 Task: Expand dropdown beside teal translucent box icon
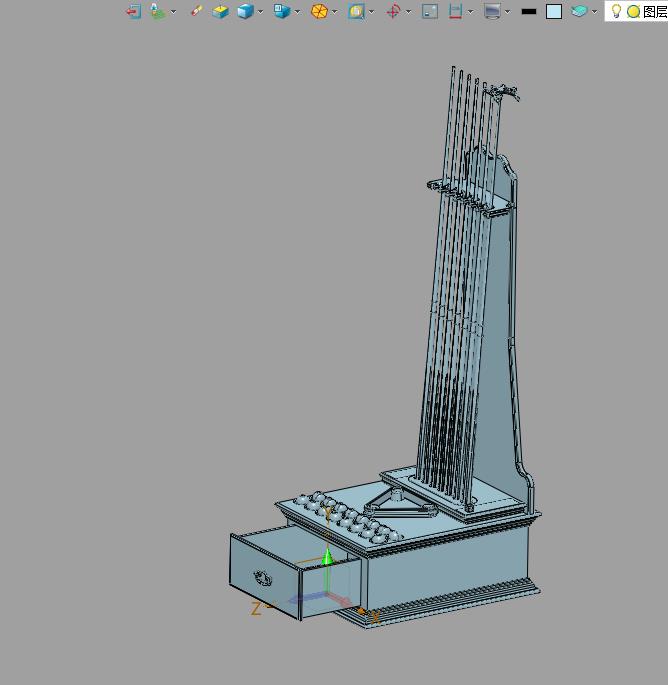pyautogui.click(x=595, y=12)
